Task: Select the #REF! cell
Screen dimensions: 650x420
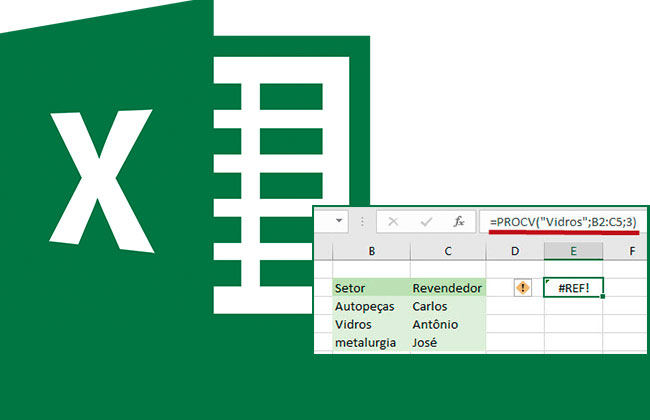Action: [x=573, y=288]
